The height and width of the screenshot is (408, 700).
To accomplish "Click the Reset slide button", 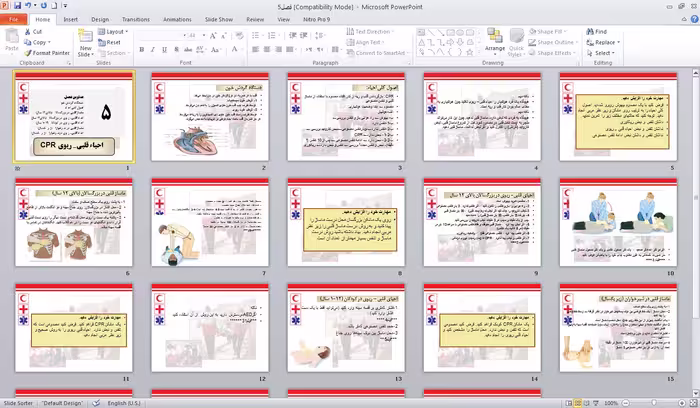I will [x=109, y=42].
